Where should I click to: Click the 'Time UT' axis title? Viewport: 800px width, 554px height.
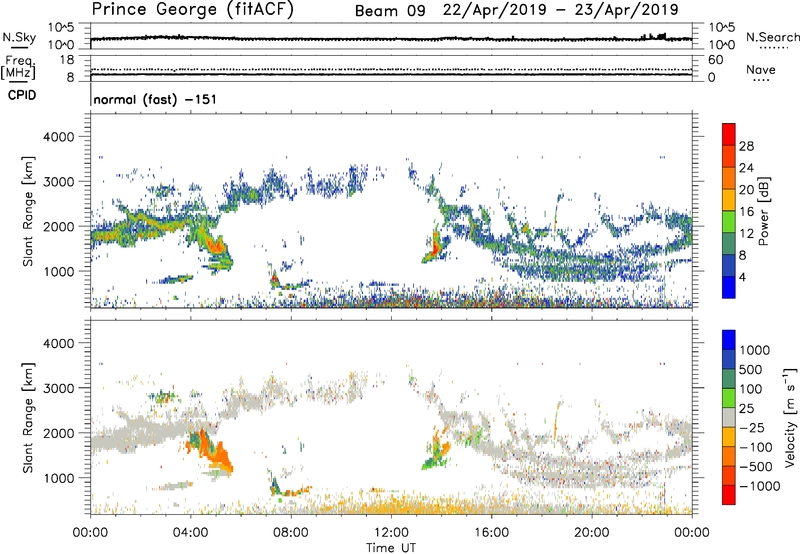pyautogui.click(x=391, y=548)
